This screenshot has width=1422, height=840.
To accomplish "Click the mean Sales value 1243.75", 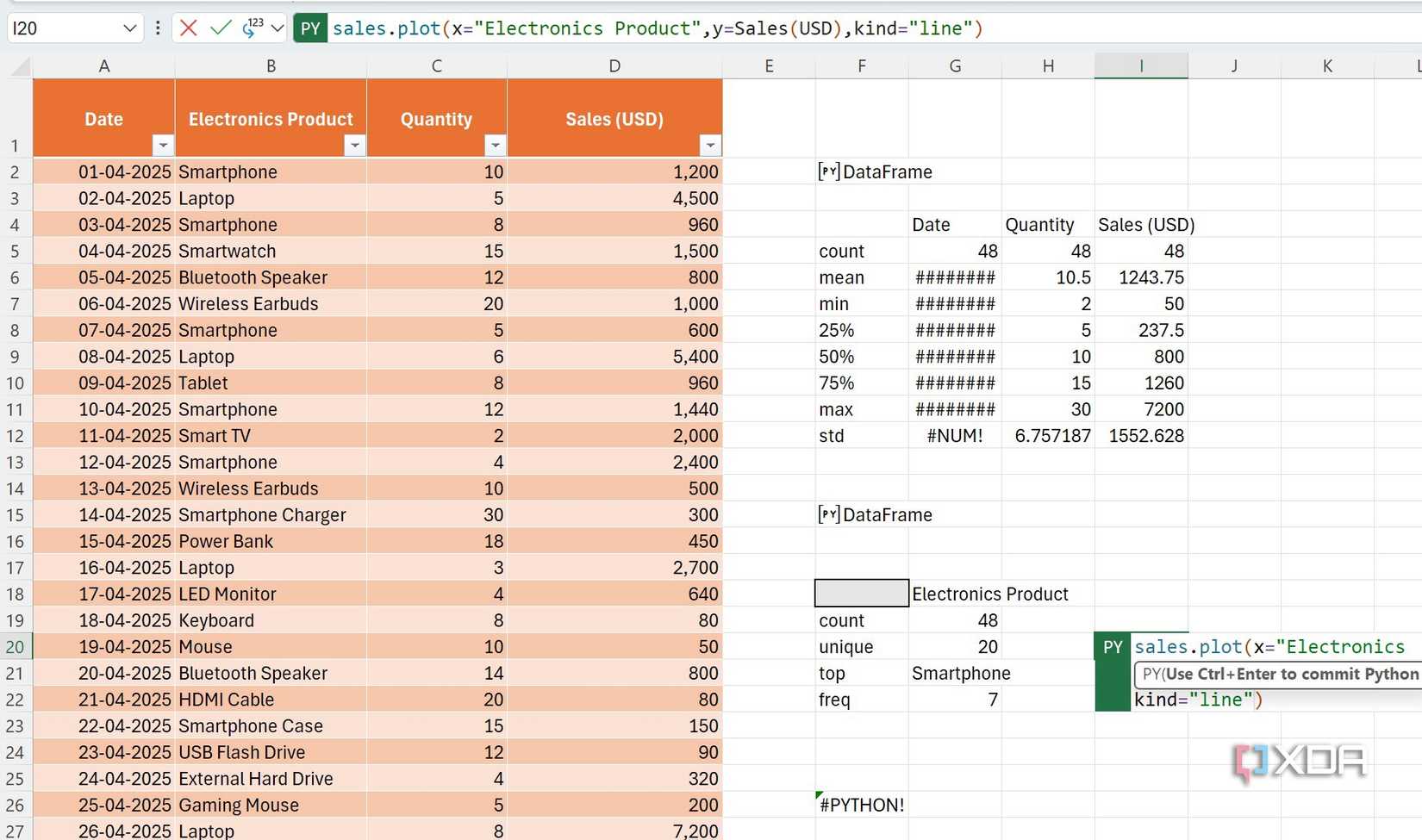I will coord(1141,277).
